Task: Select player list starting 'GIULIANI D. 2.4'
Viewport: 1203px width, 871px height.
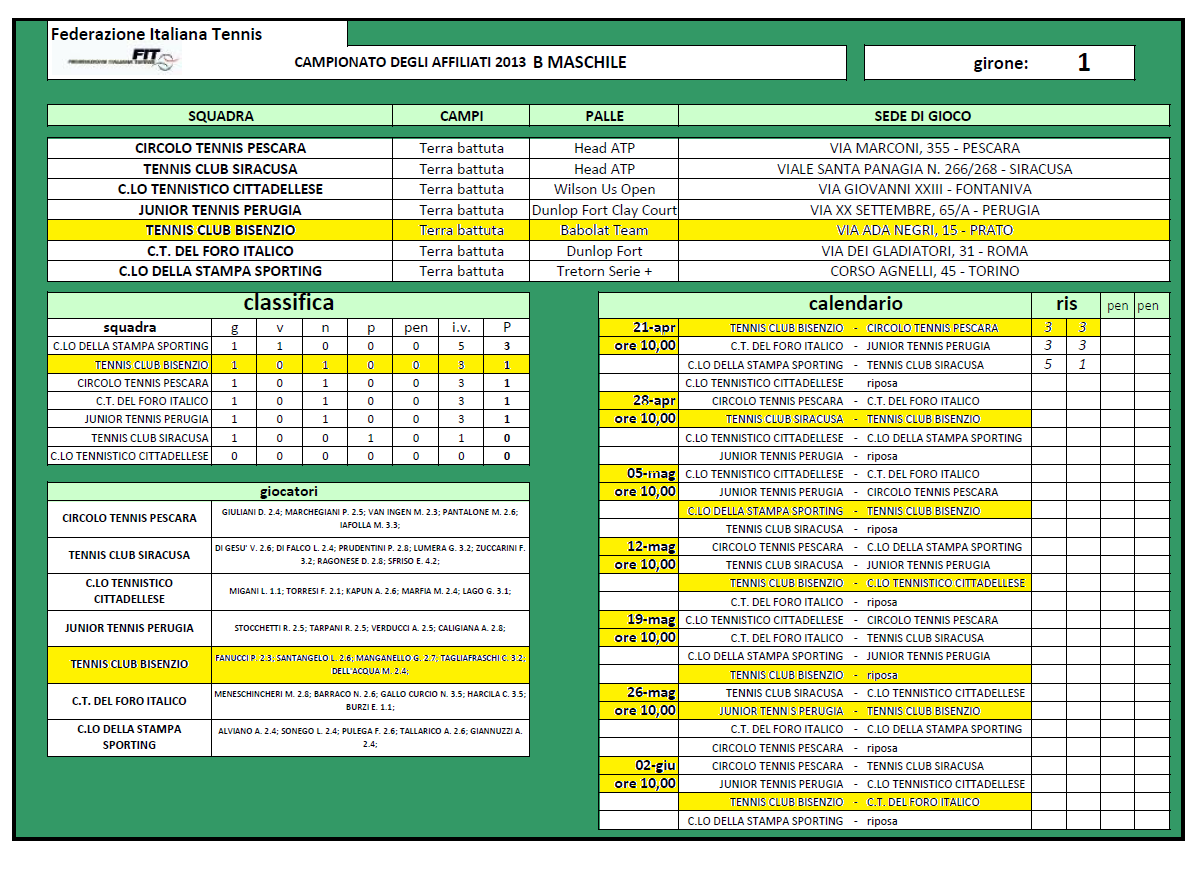Action: [x=370, y=518]
